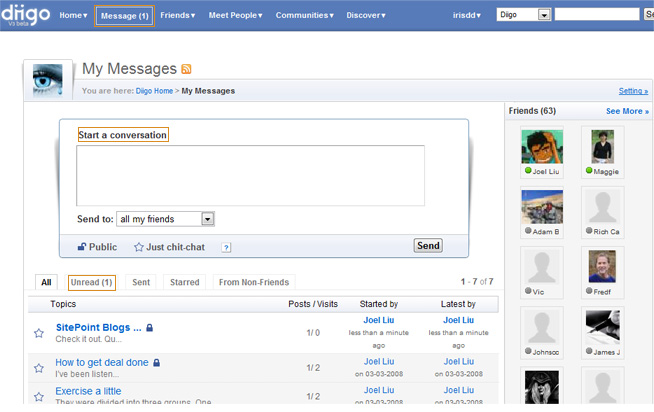
Task: Open Fredf's friend avatar
Action: click(x=602, y=266)
